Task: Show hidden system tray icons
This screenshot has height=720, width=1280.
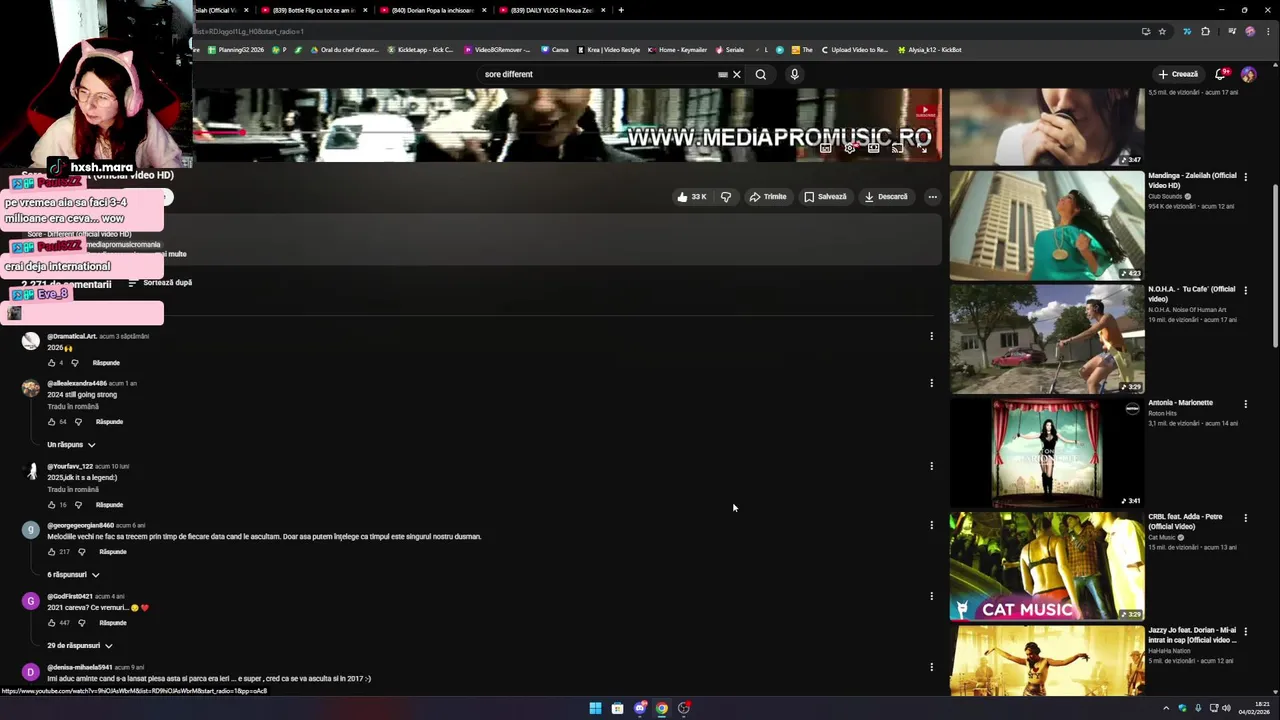Action: 1165,708
